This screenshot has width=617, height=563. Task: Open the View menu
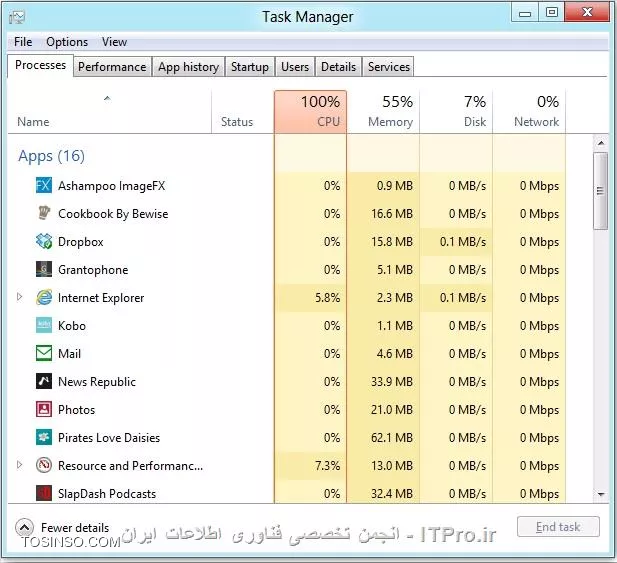click(114, 42)
